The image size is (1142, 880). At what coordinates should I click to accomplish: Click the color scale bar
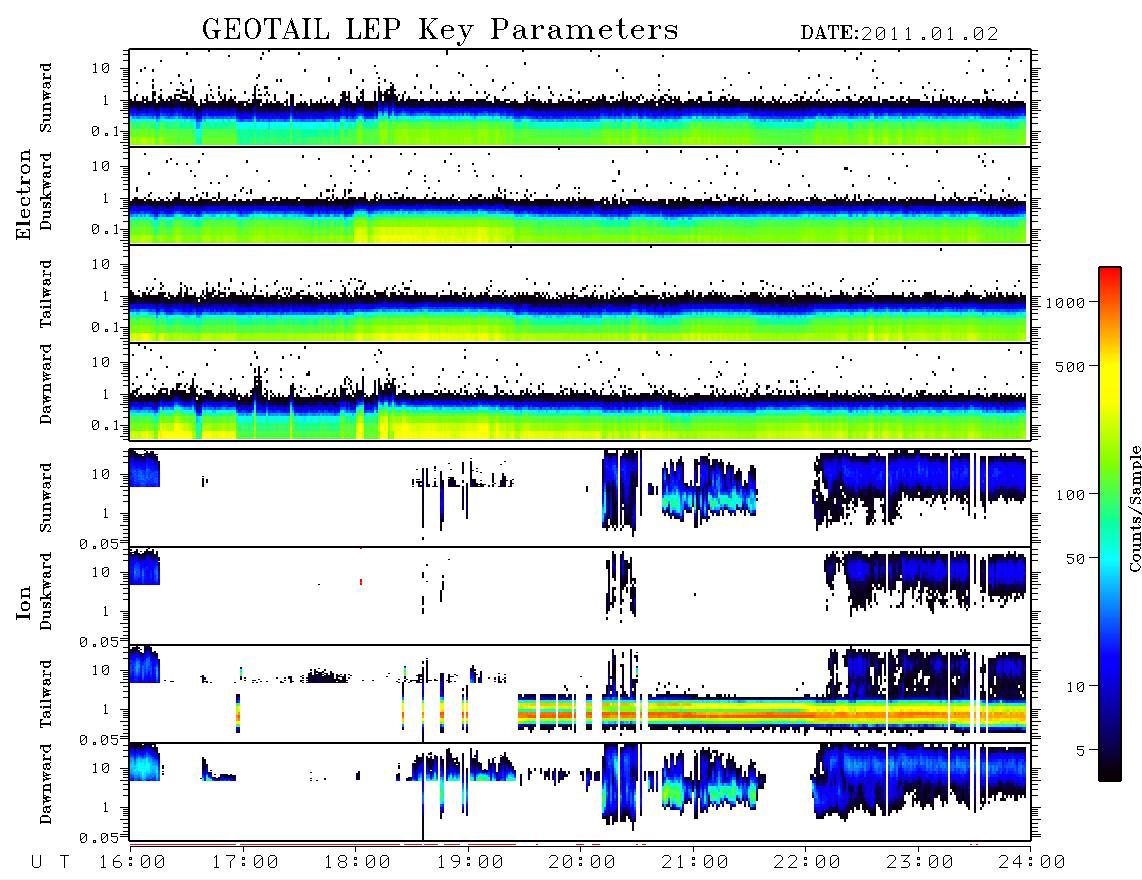point(1110,524)
